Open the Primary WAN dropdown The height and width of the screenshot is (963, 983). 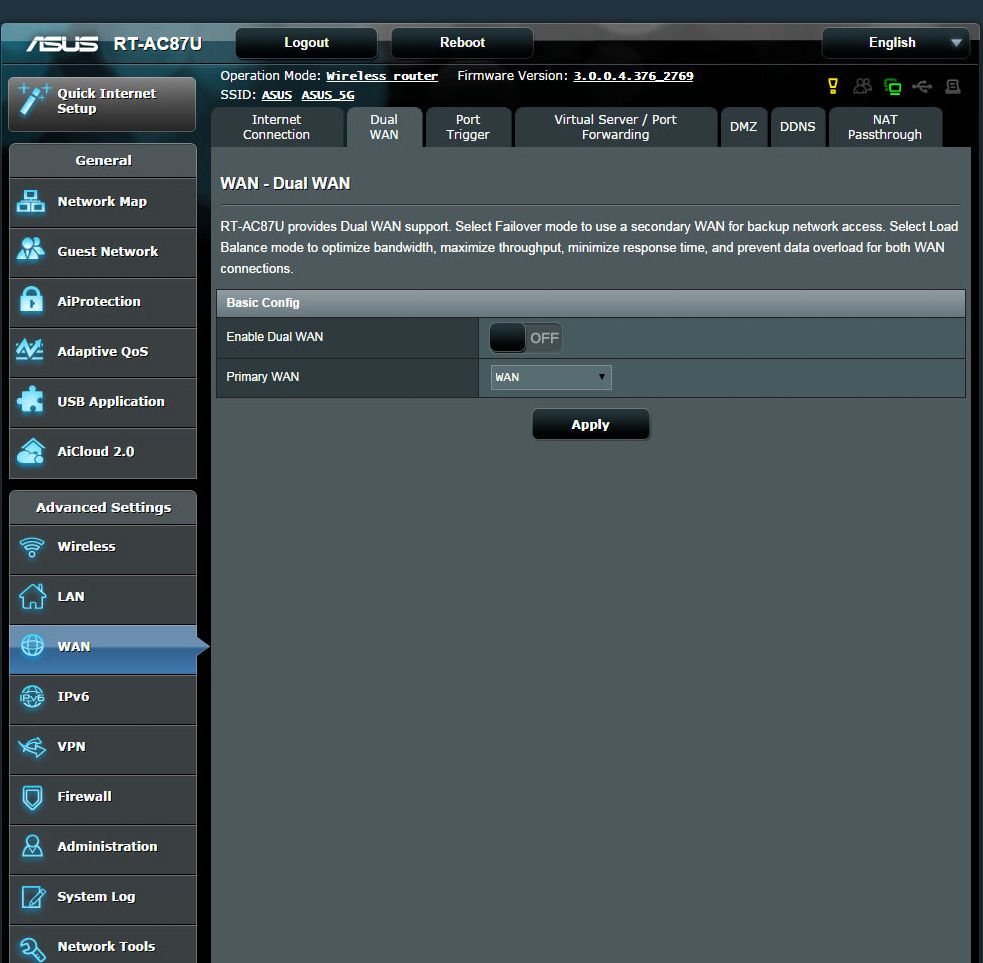[x=550, y=377]
